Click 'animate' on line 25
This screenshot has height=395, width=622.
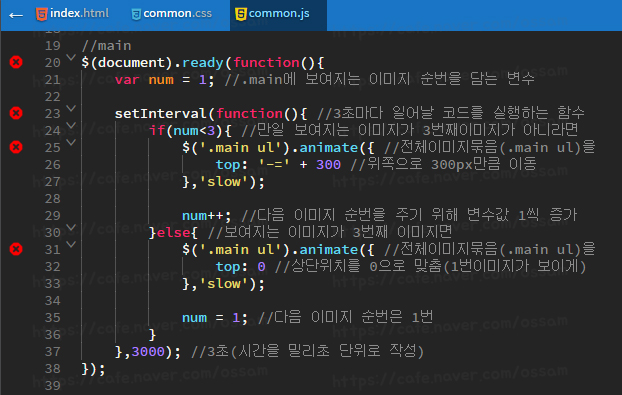[x=329, y=148]
